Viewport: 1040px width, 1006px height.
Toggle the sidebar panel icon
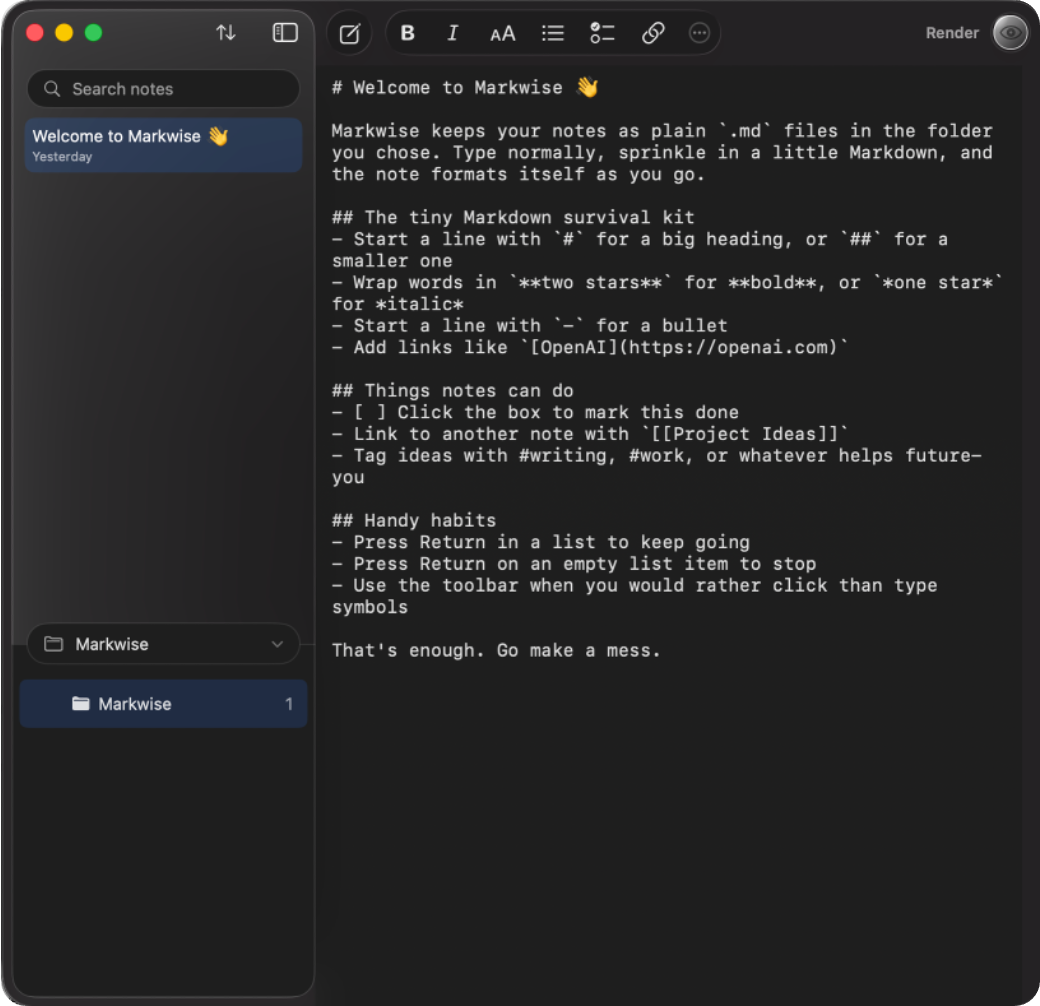click(285, 32)
